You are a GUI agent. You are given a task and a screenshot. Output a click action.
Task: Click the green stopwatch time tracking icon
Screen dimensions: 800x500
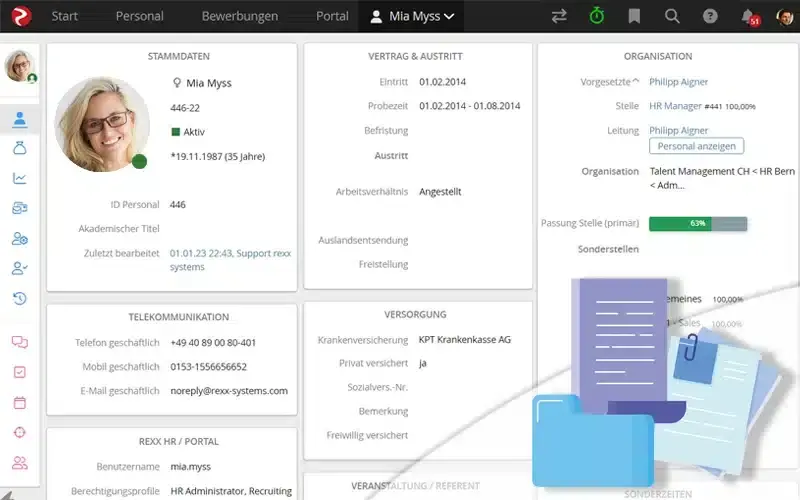[596, 16]
